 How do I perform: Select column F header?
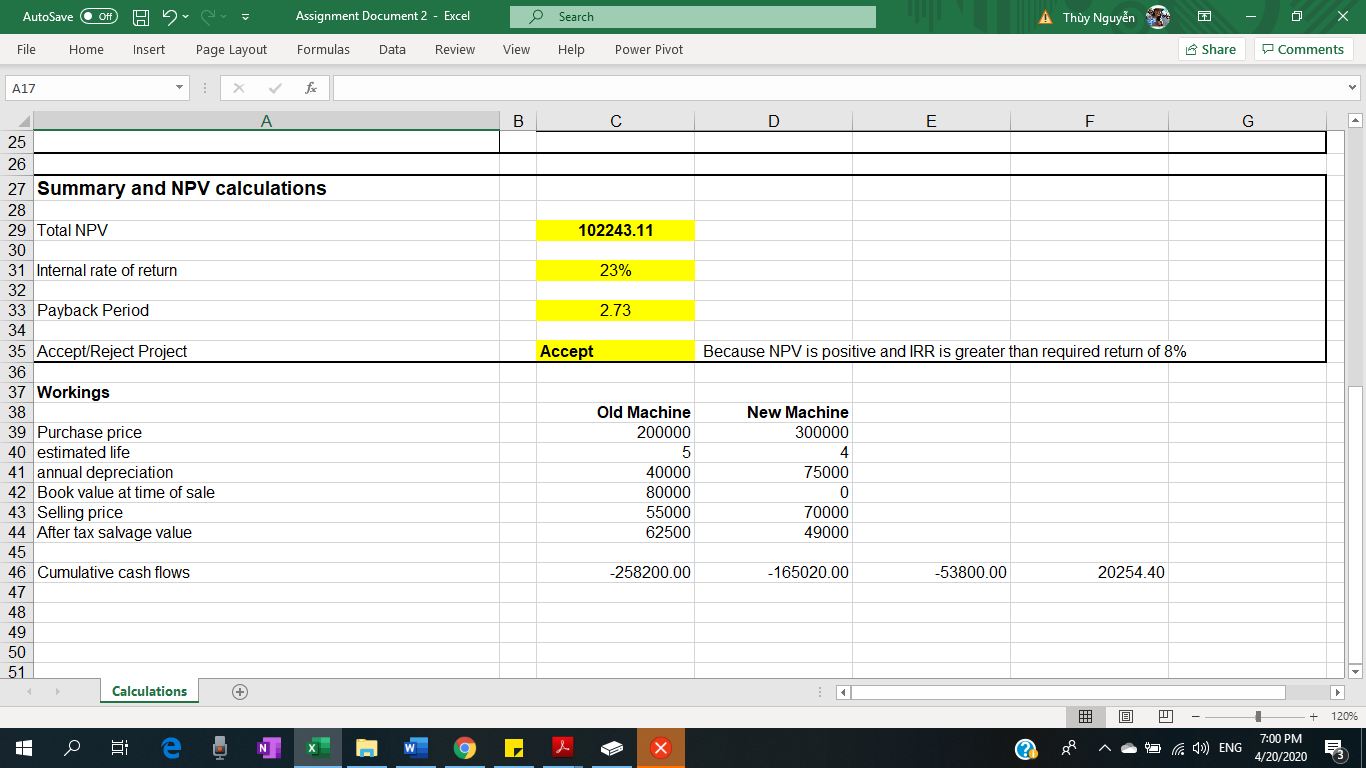point(1089,121)
